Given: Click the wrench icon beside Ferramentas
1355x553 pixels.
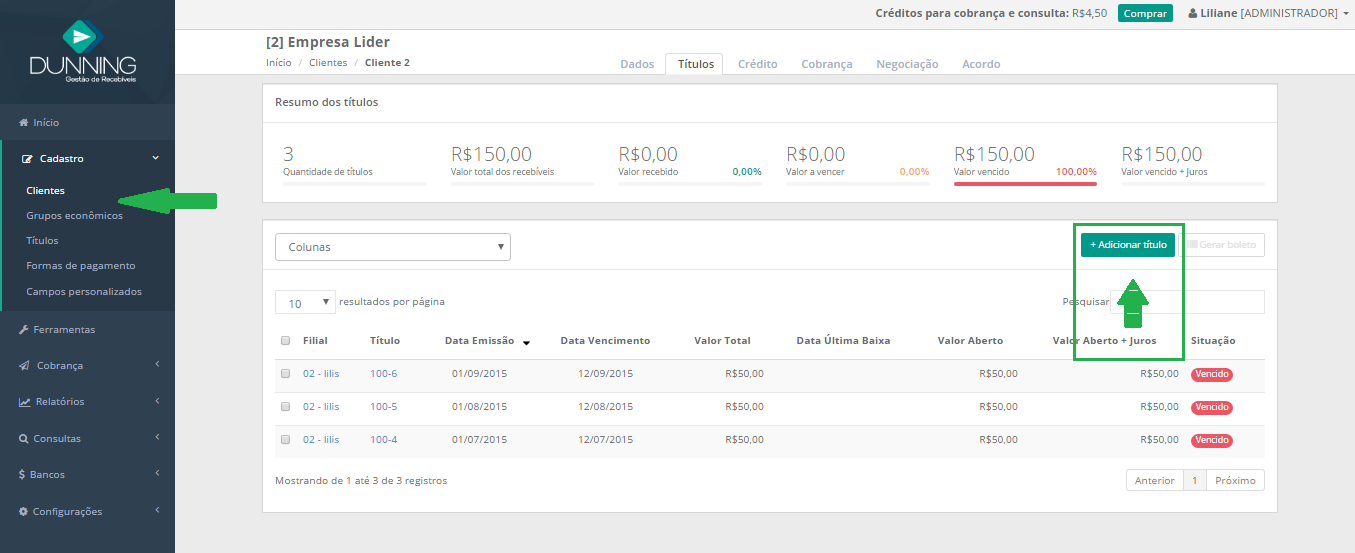Looking at the screenshot, I should [23, 330].
